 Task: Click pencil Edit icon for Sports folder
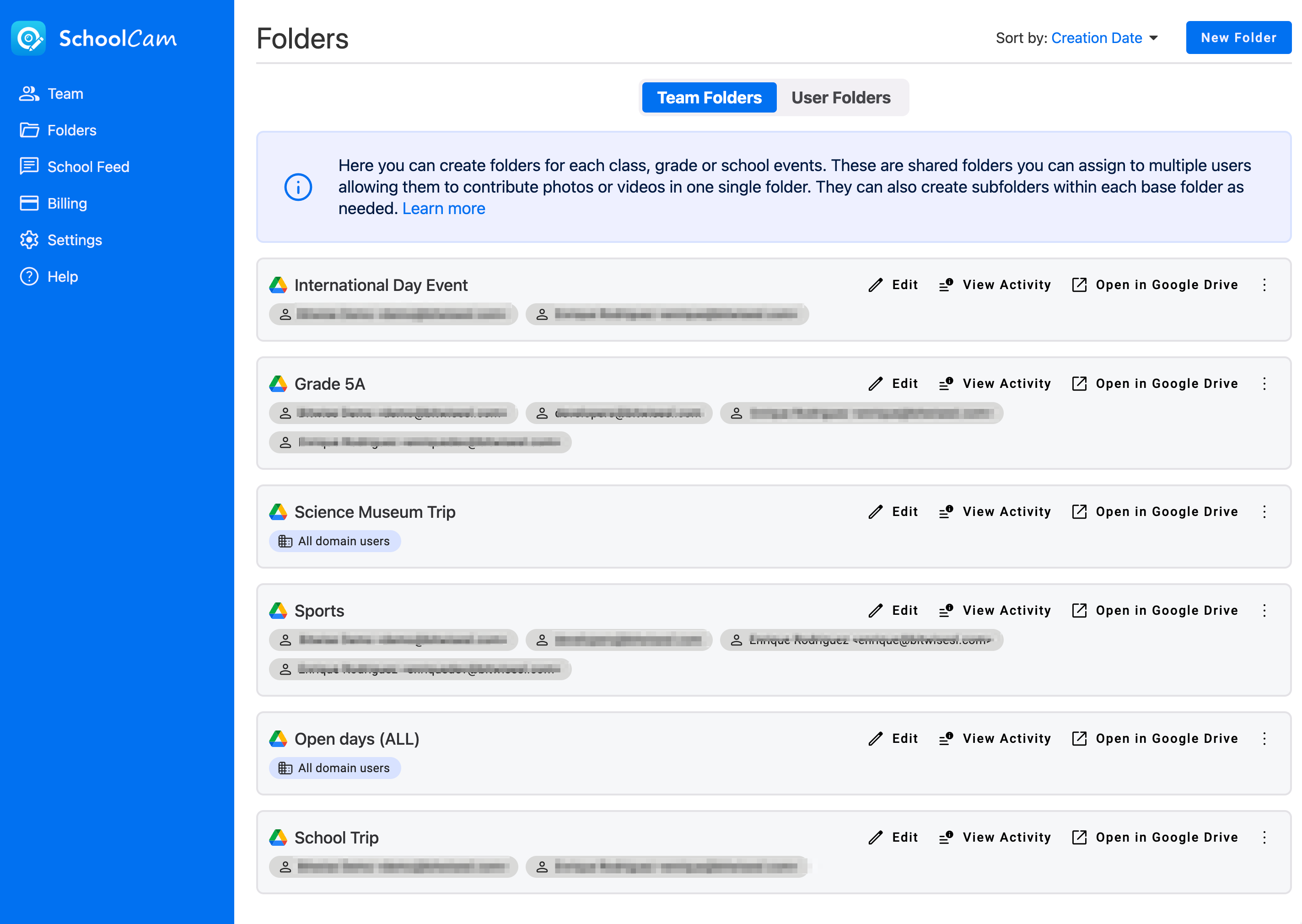click(875, 611)
